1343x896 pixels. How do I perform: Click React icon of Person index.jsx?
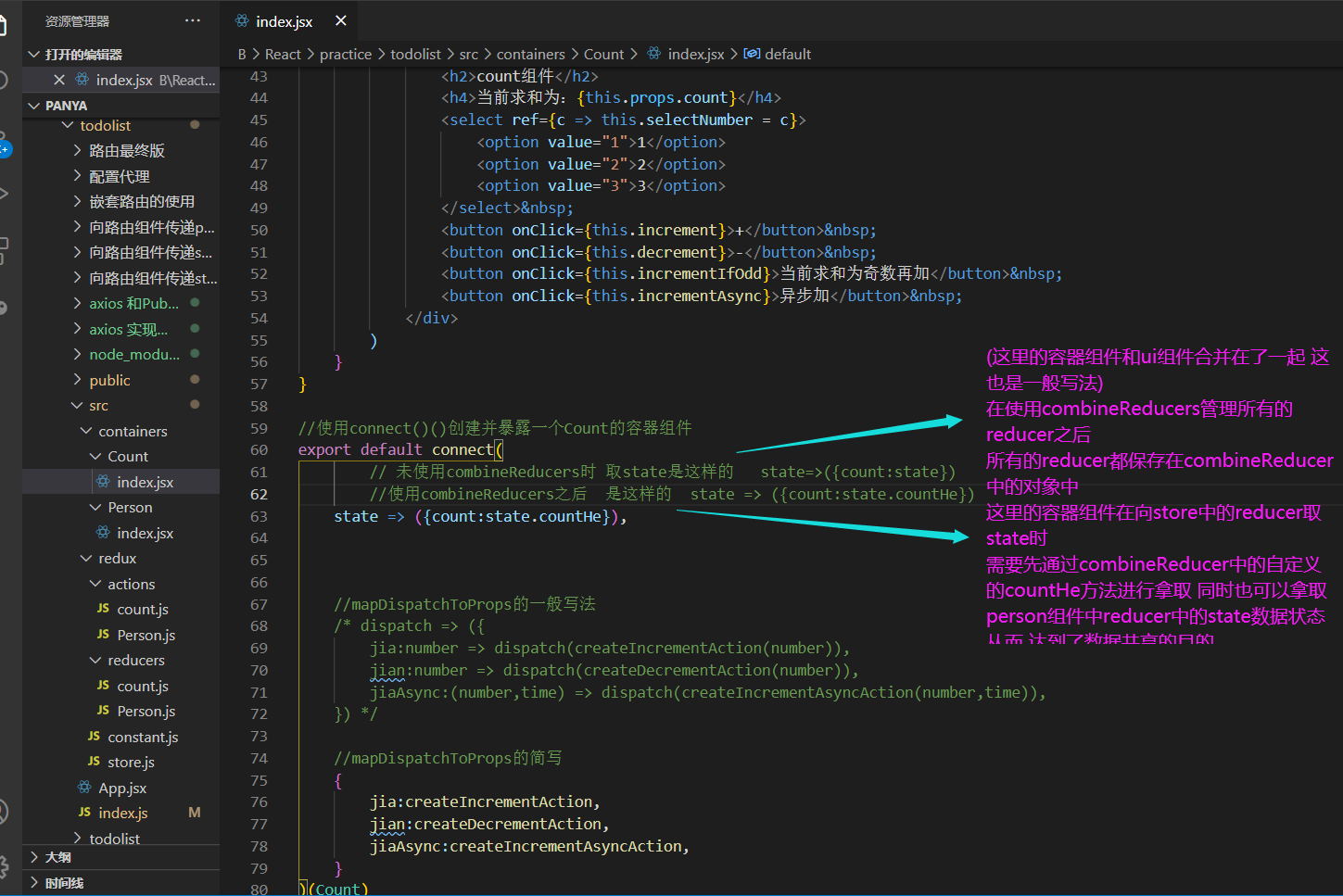[x=104, y=533]
